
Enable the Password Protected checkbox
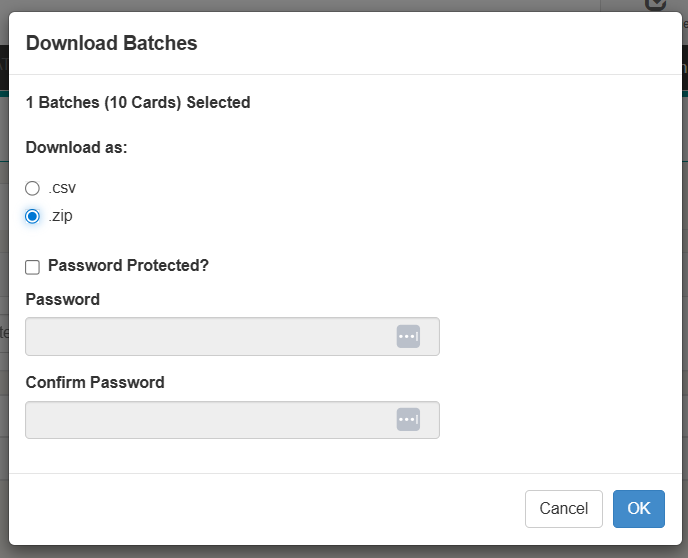point(33,267)
